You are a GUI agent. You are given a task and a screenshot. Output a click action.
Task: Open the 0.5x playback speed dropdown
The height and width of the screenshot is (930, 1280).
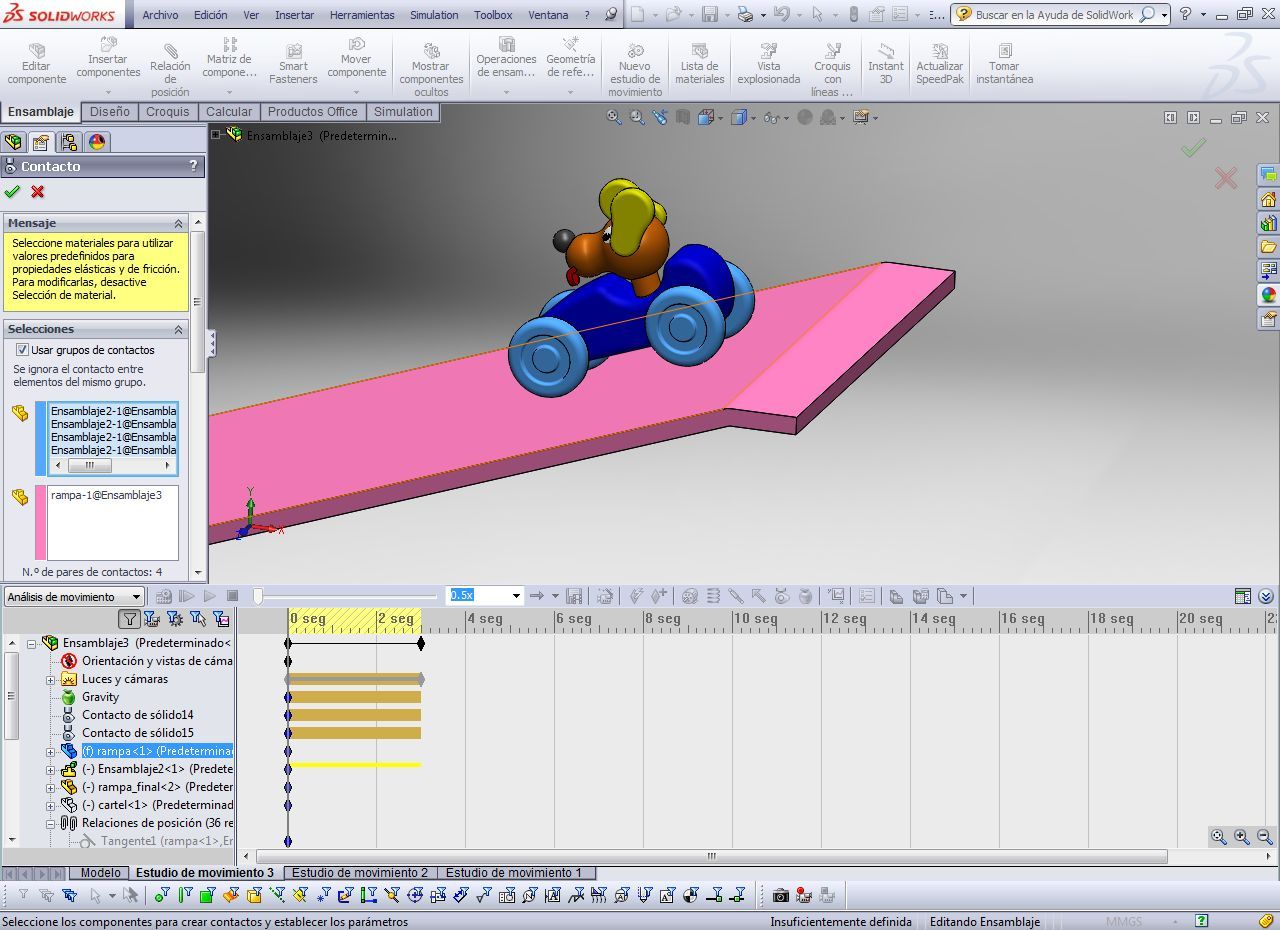pyautogui.click(x=516, y=596)
